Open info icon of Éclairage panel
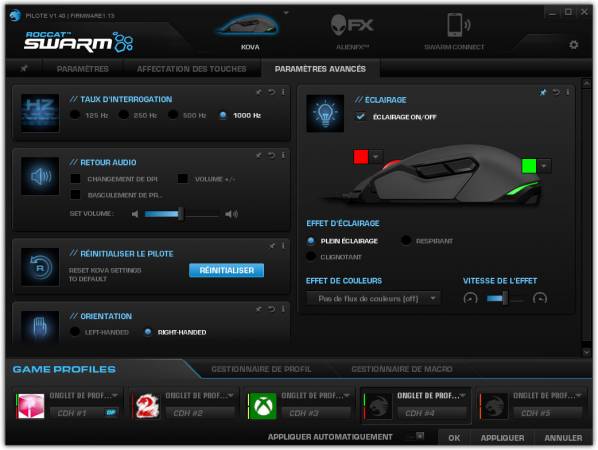 [x=568, y=92]
